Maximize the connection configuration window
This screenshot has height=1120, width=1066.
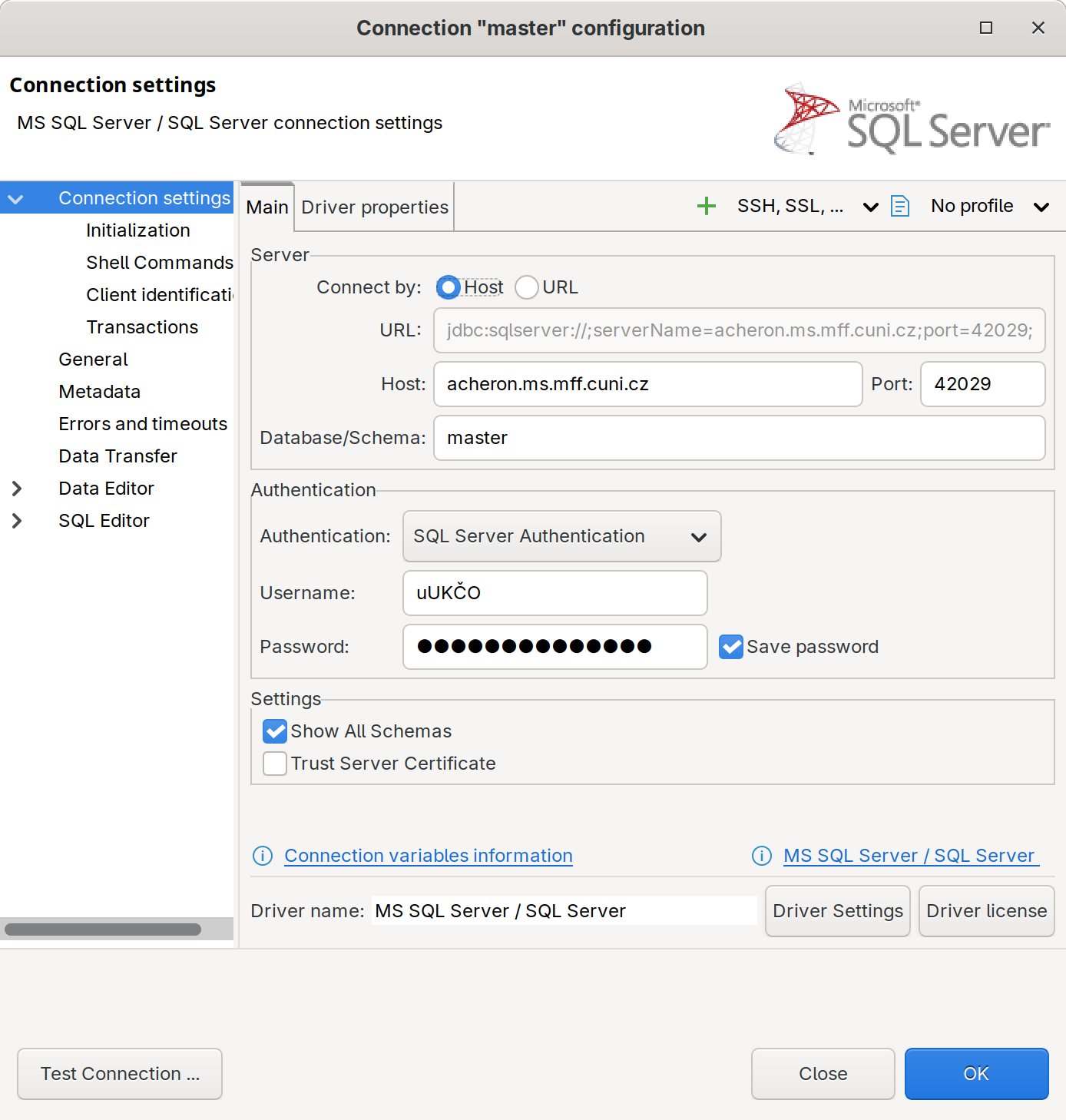(986, 28)
